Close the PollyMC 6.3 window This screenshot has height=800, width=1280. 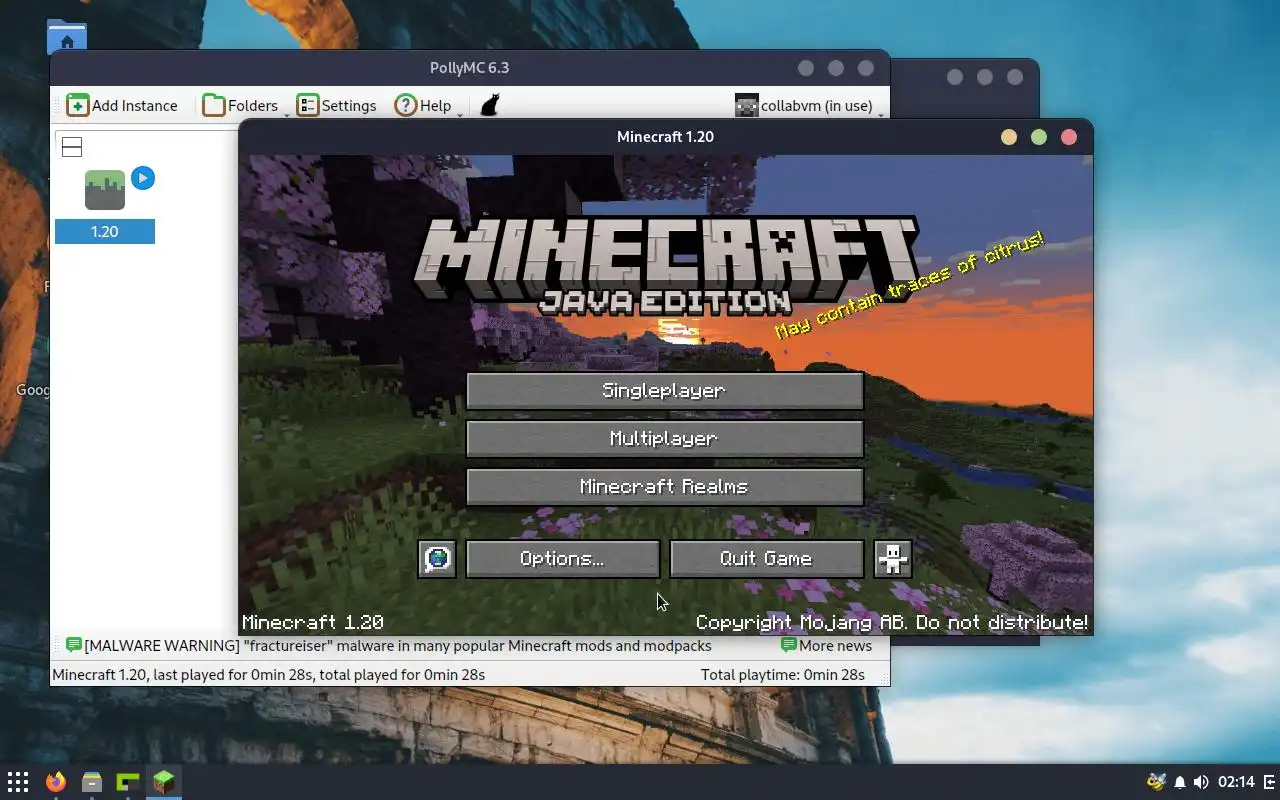point(866,68)
